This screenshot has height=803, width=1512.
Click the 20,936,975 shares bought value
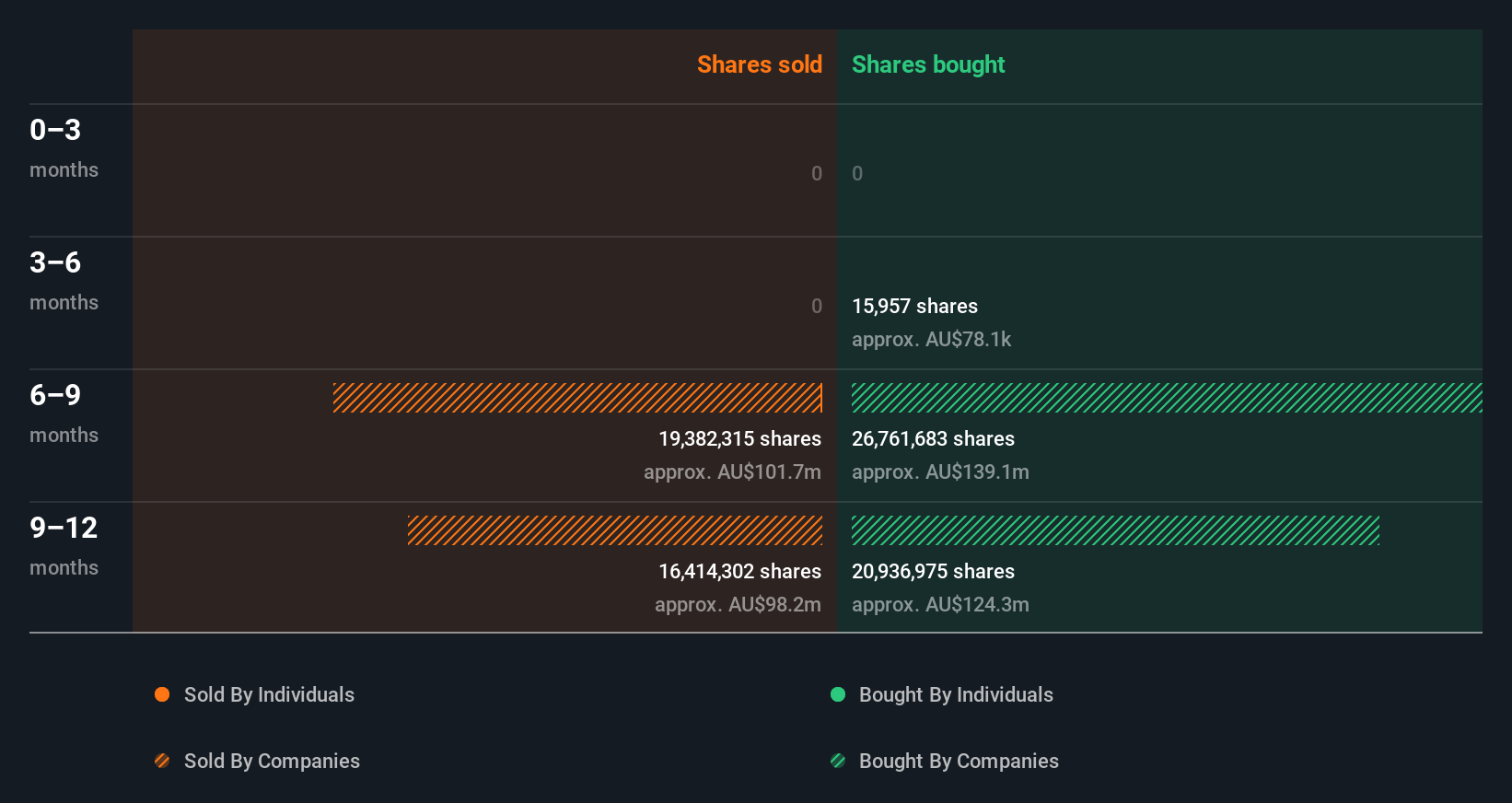(933, 571)
